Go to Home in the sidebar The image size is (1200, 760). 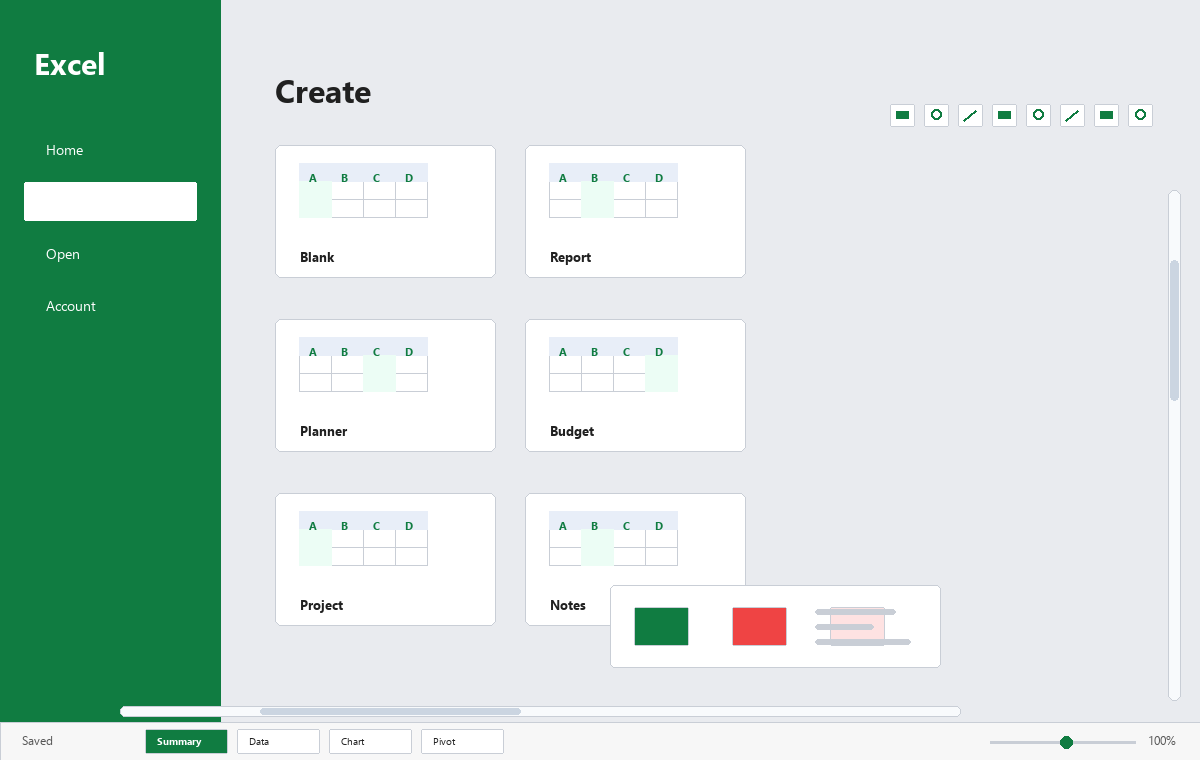coord(64,150)
